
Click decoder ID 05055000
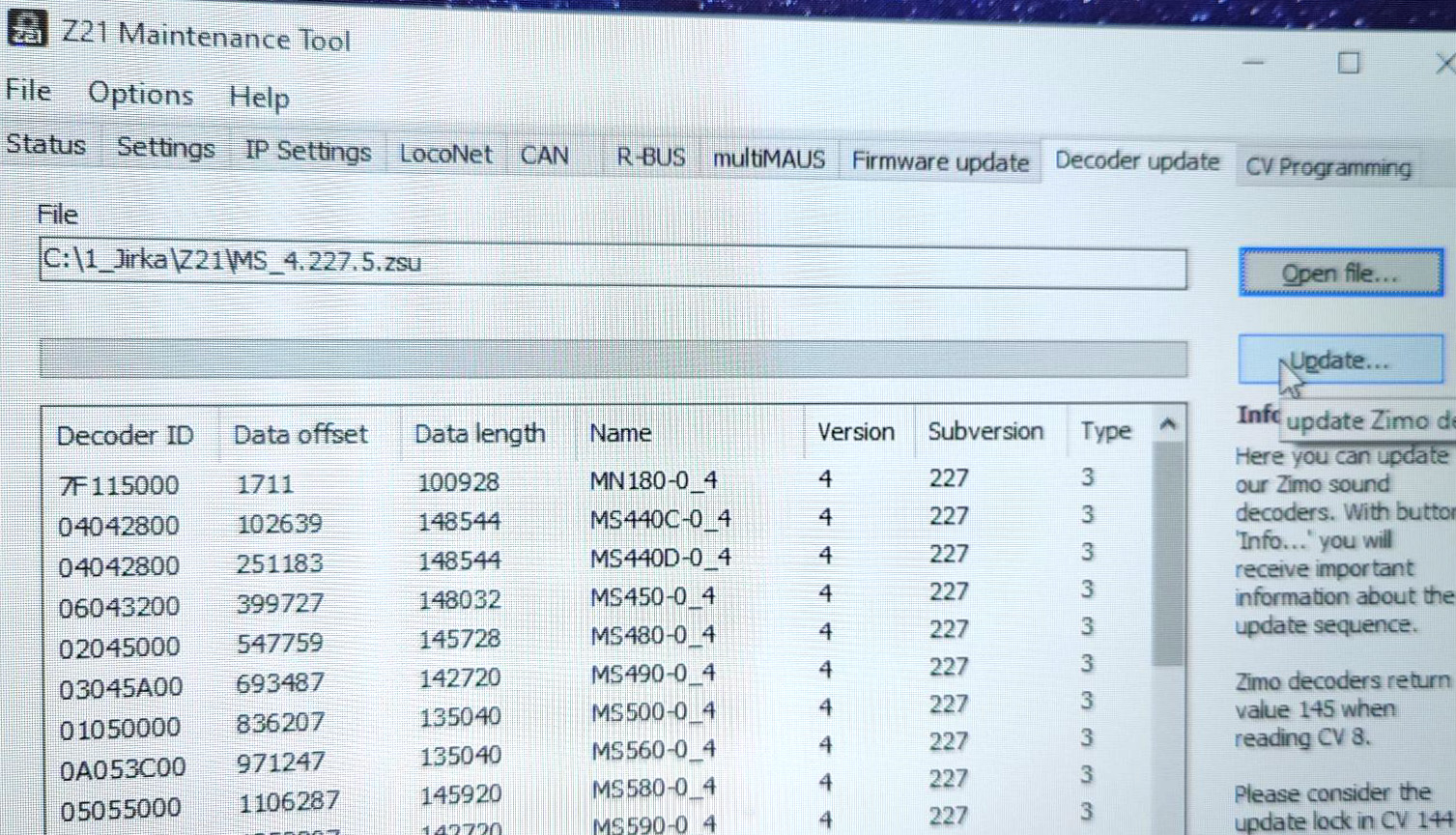(121, 809)
